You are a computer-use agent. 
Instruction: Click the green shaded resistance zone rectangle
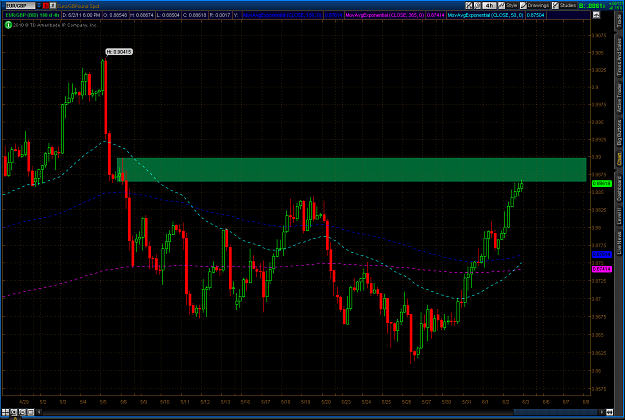coord(352,170)
